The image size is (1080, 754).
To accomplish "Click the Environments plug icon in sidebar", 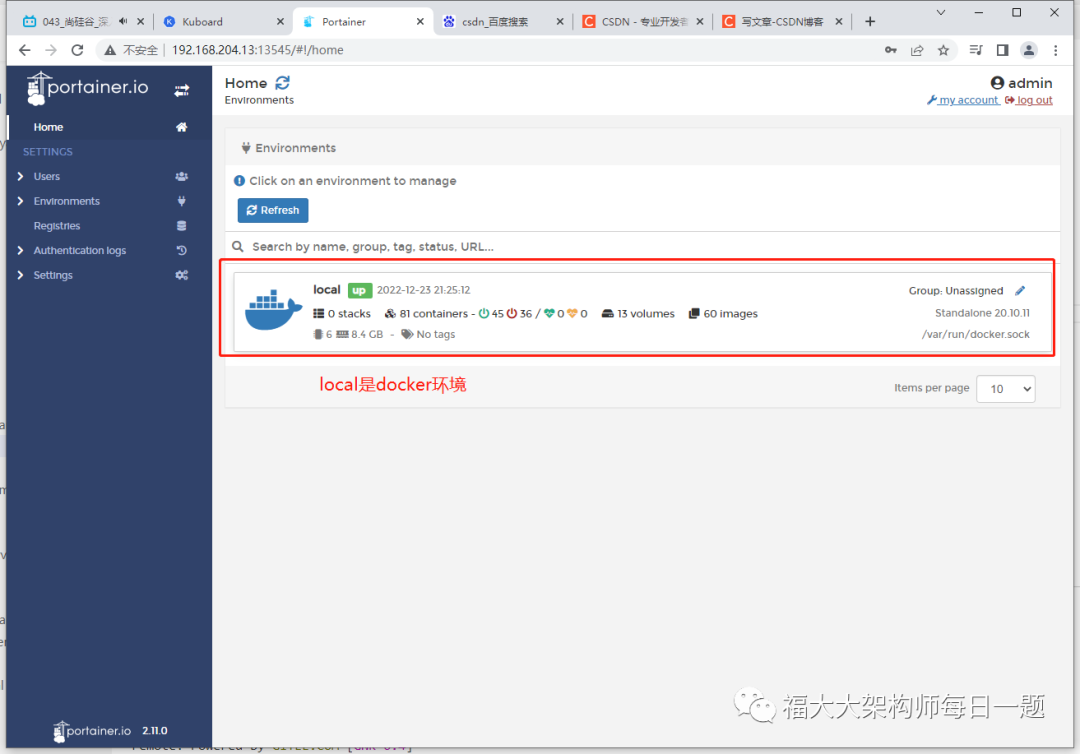I will tap(182, 201).
